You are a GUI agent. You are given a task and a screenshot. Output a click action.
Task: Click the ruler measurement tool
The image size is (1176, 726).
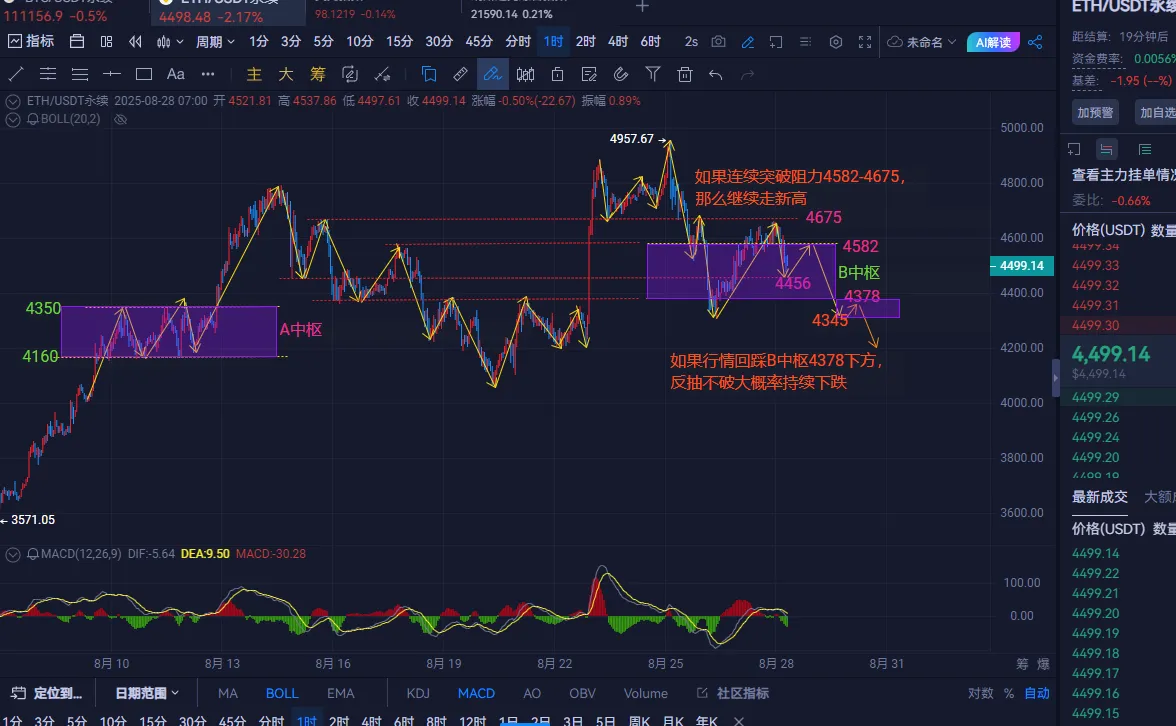[x=460, y=74]
